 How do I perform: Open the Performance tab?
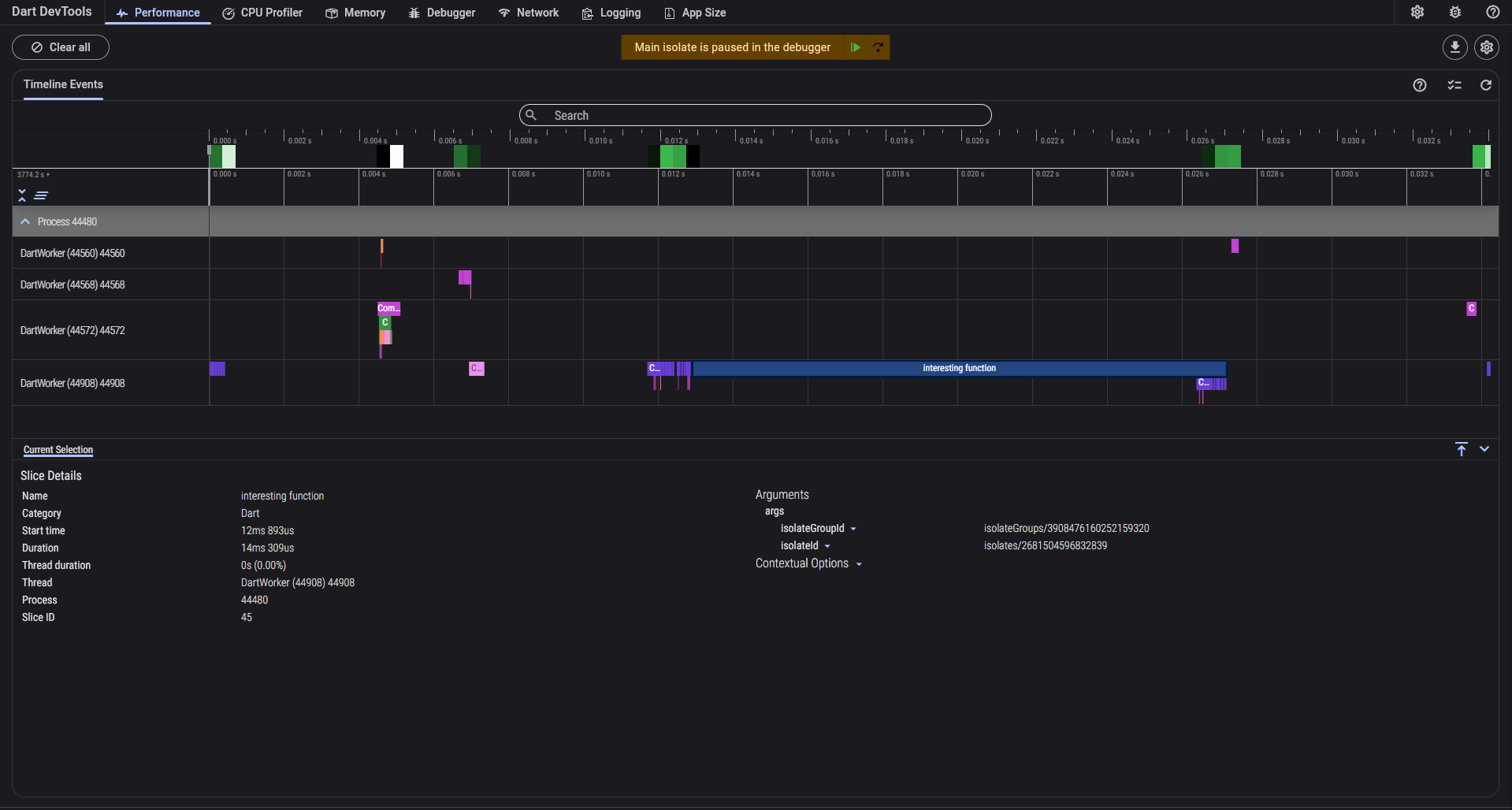[x=158, y=13]
